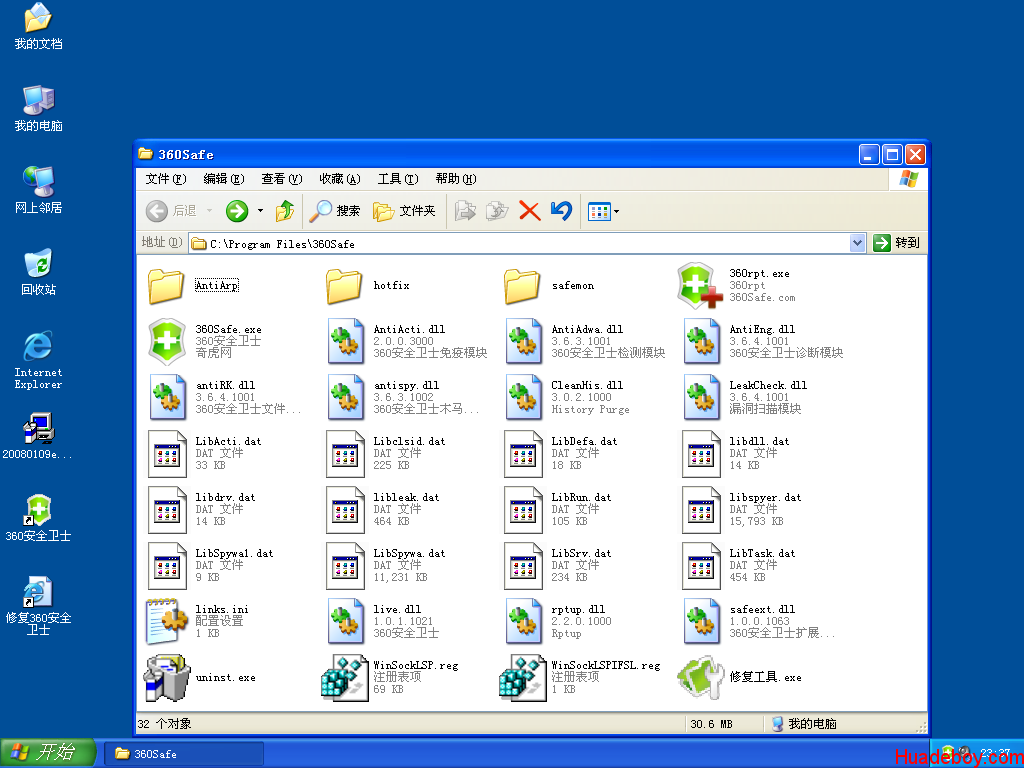Open the 帮助(H) menu
Screen dimensions: 1024x768
(x=456, y=179)
